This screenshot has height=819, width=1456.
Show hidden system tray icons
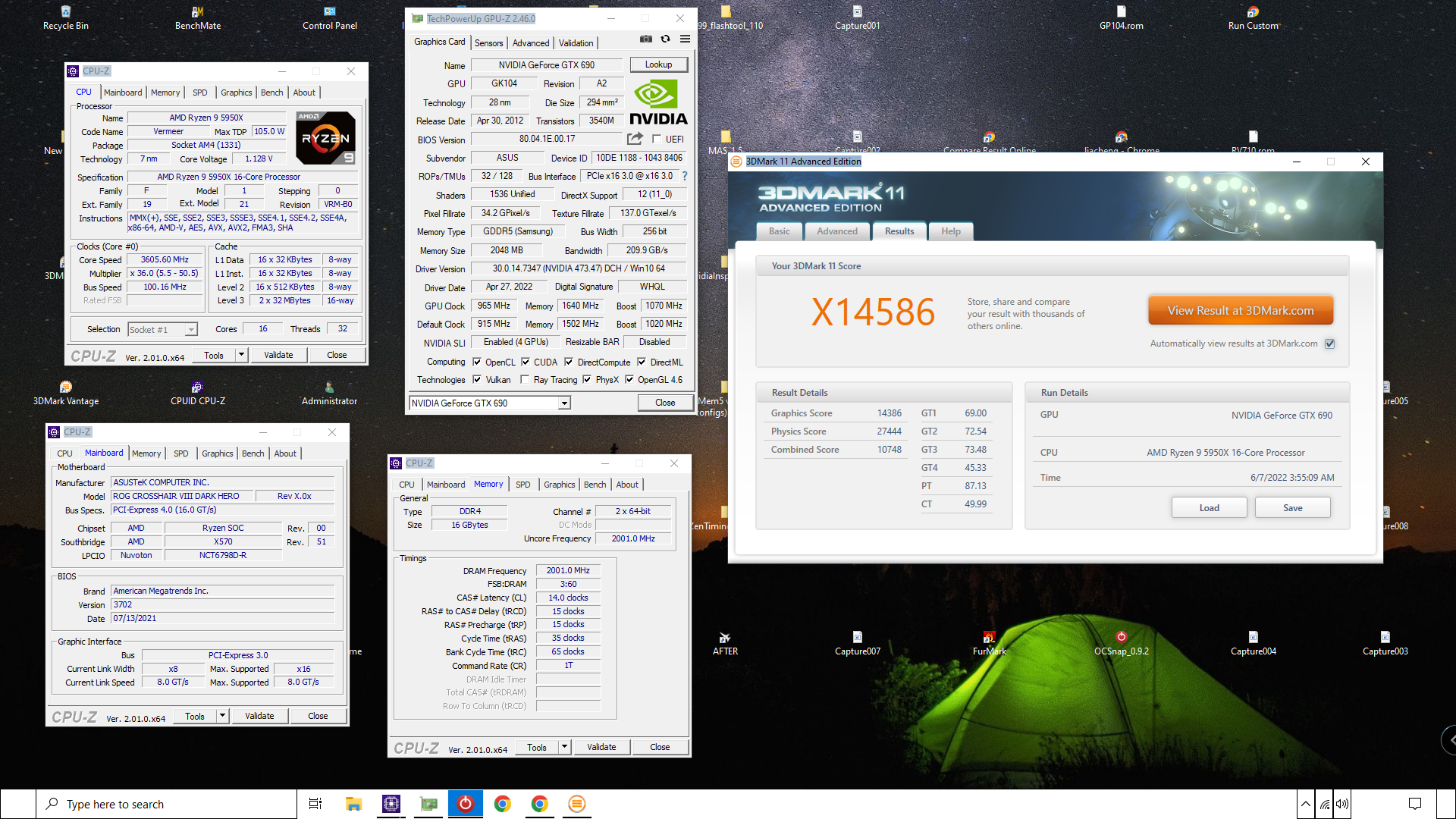point(1305,804)
